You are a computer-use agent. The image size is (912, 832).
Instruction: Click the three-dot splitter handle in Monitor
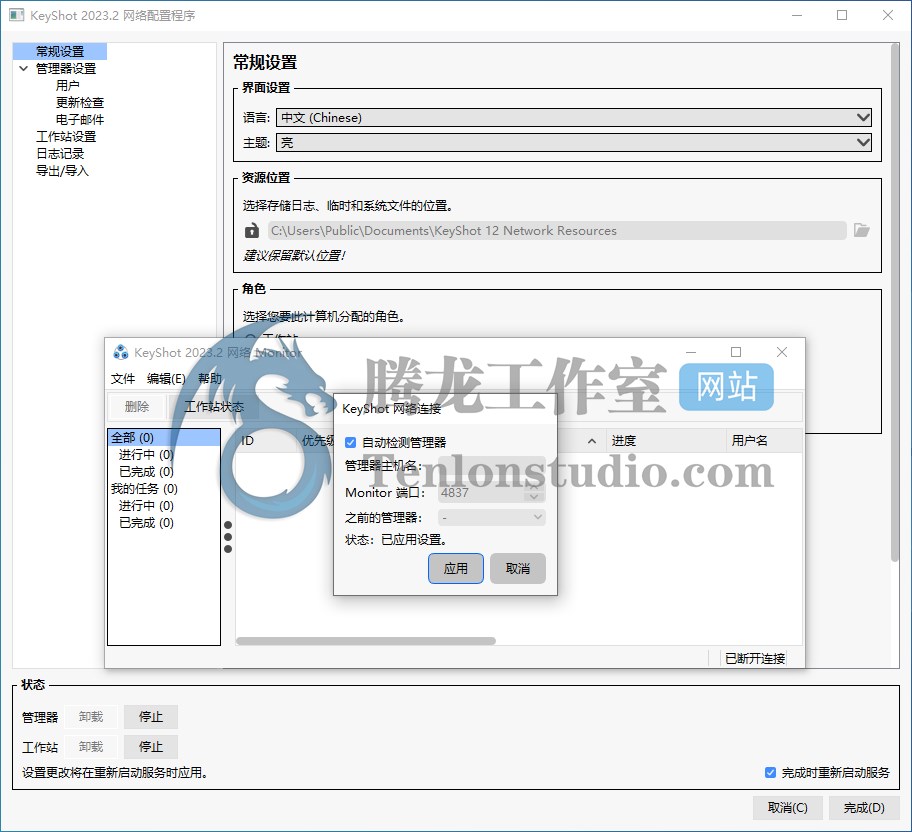coord(228,537)
